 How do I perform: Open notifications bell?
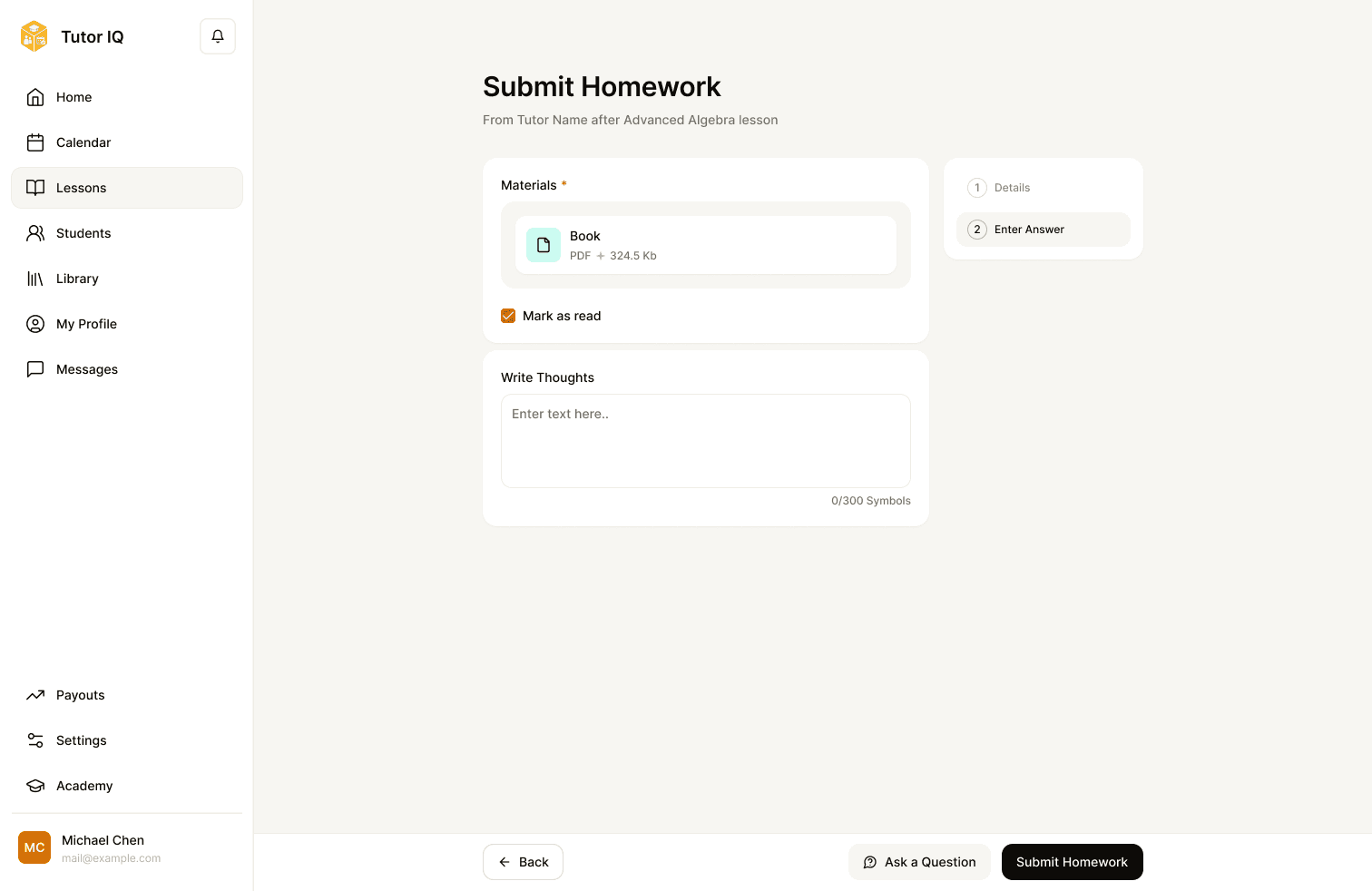[218, 36]
